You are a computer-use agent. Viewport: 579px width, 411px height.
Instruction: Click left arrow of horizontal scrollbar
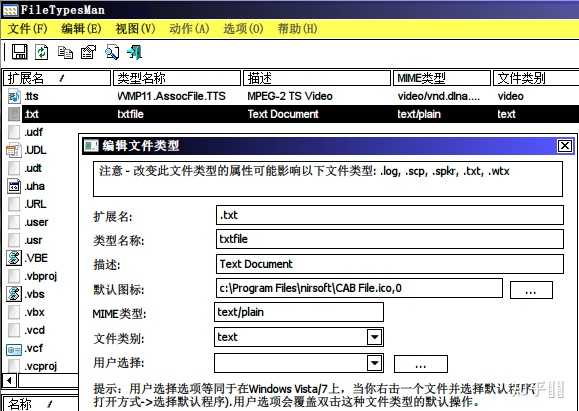9,380
